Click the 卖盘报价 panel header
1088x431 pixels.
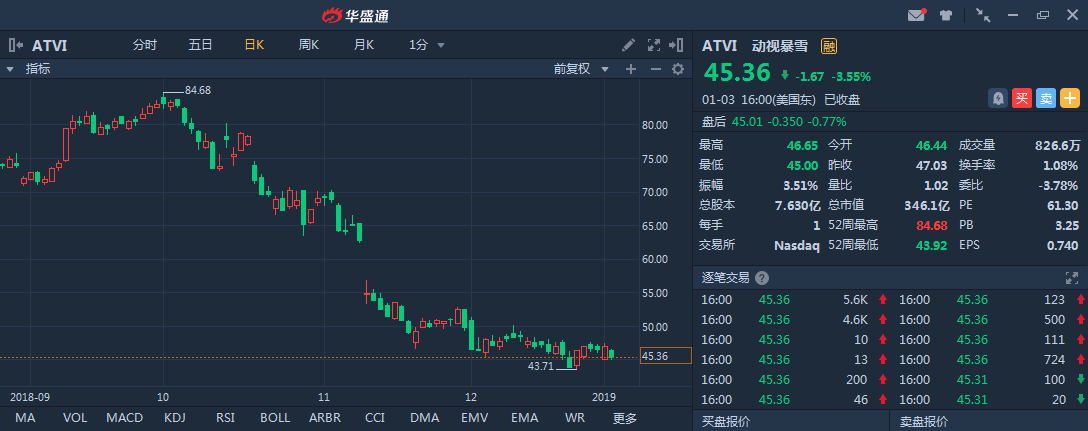(924, 421)
